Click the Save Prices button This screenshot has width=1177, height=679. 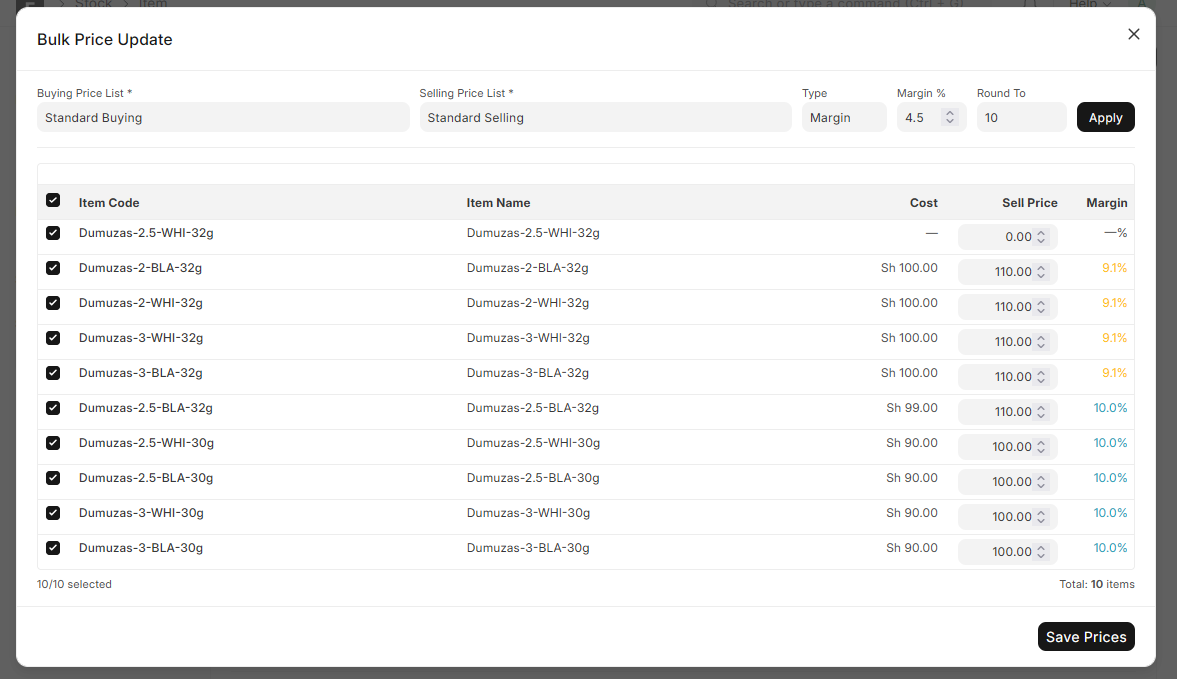tap(1085, 637)
